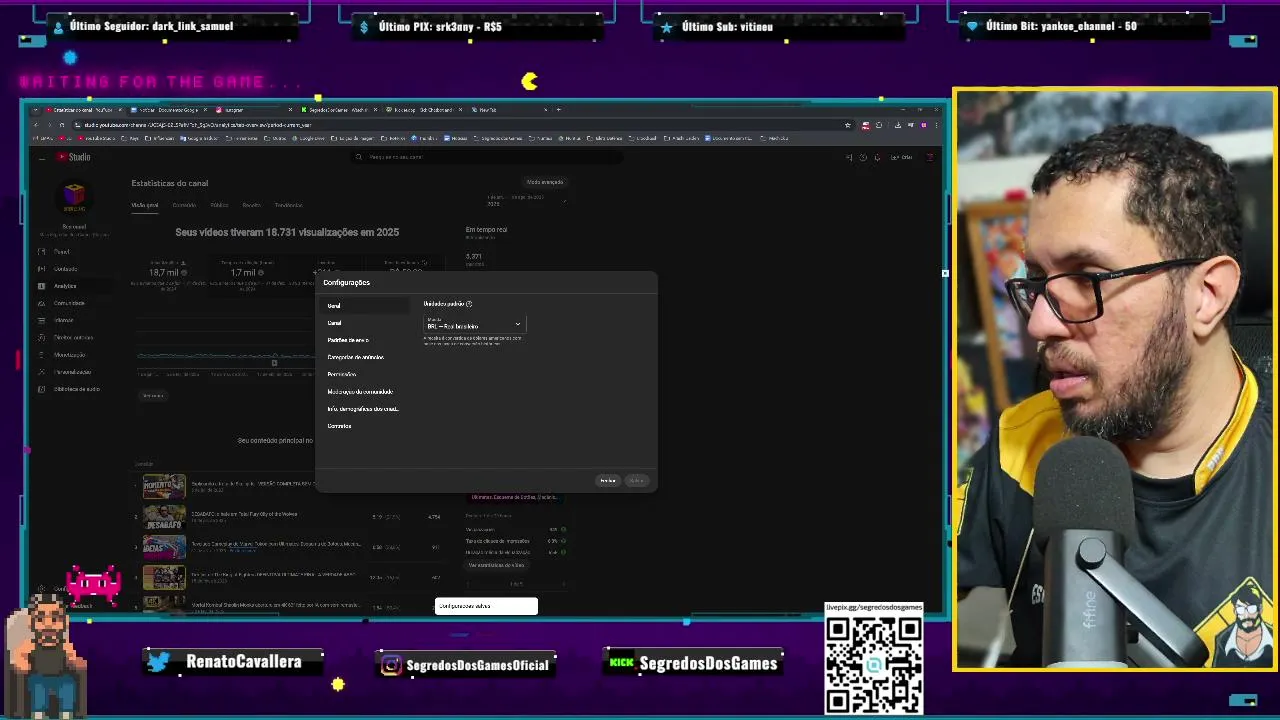The image size is (1280, 720).
Task: Click the disabled Salvar button in Configurações
Action: pos(637,481)
